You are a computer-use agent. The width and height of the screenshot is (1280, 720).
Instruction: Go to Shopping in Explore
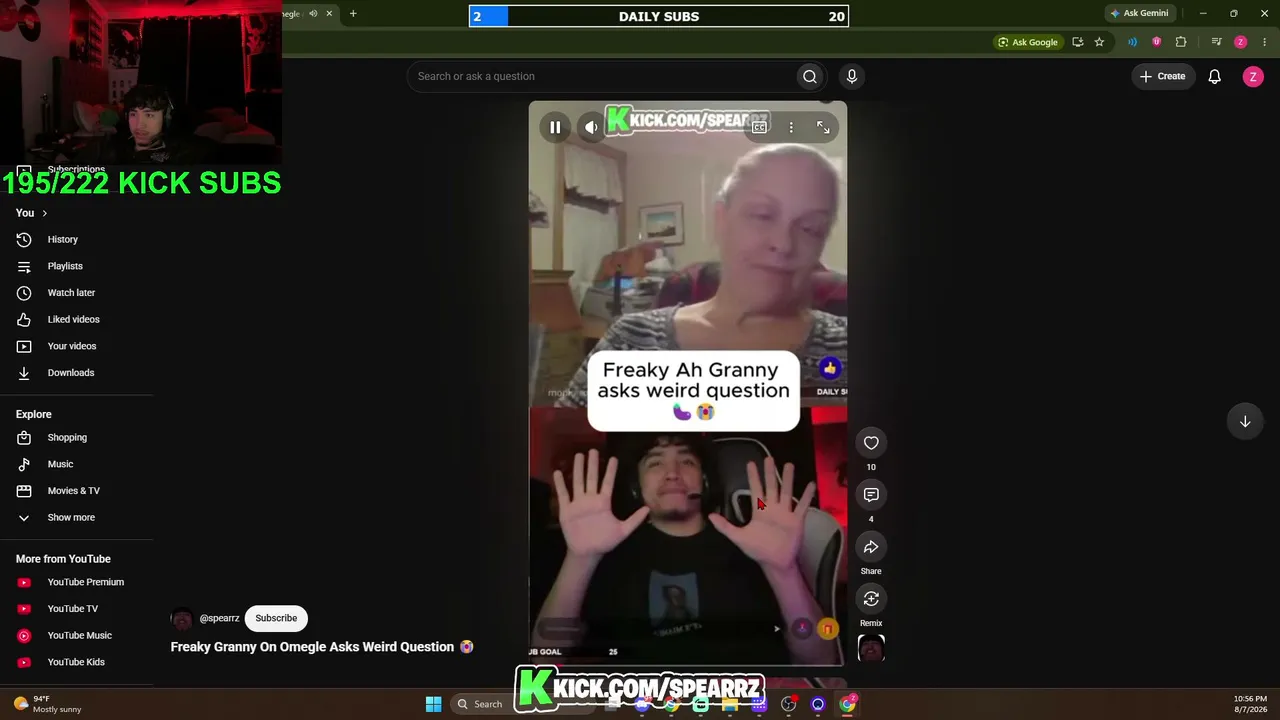click(67, 437)
